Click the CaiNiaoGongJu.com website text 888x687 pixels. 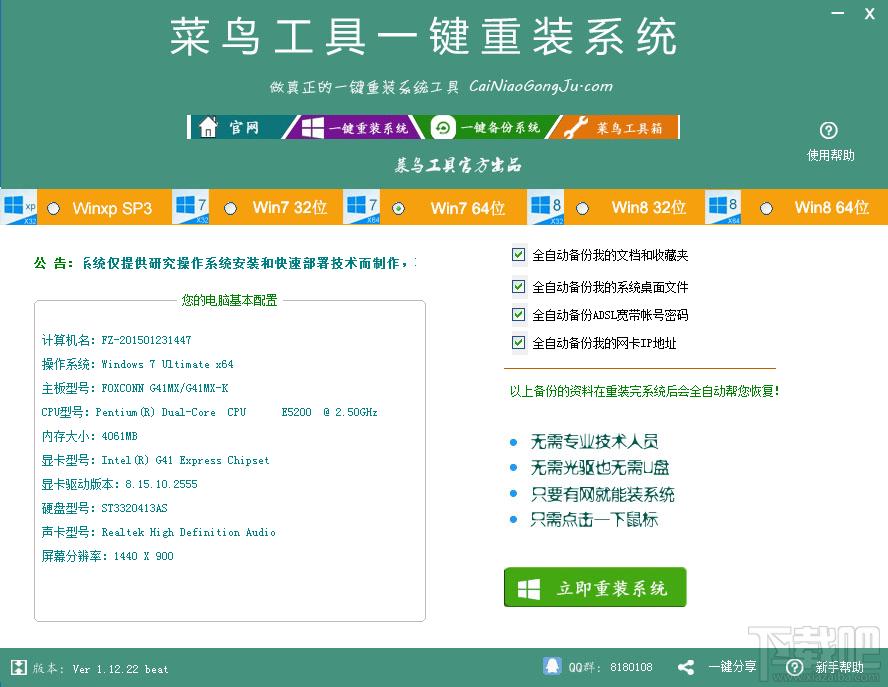[x=541, y=86]
